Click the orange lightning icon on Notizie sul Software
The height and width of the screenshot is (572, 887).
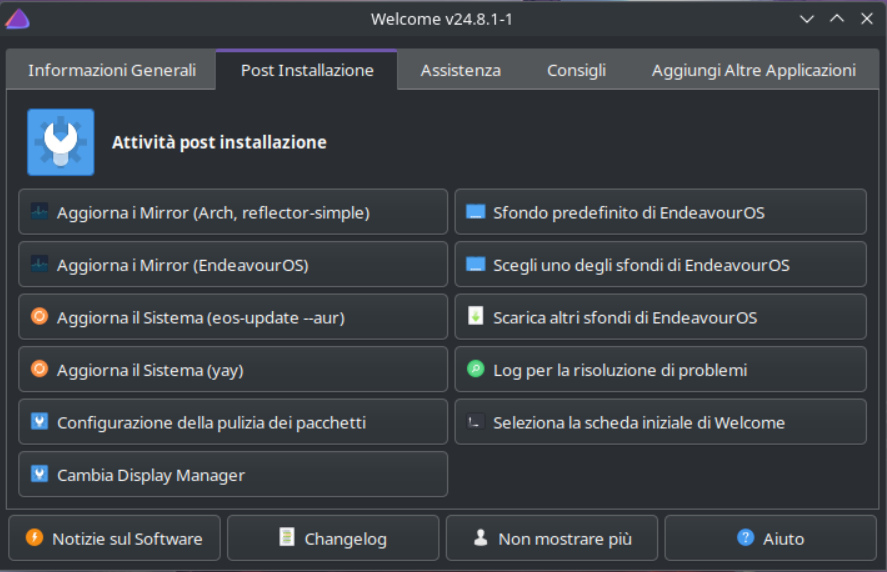tap(35, 537)
